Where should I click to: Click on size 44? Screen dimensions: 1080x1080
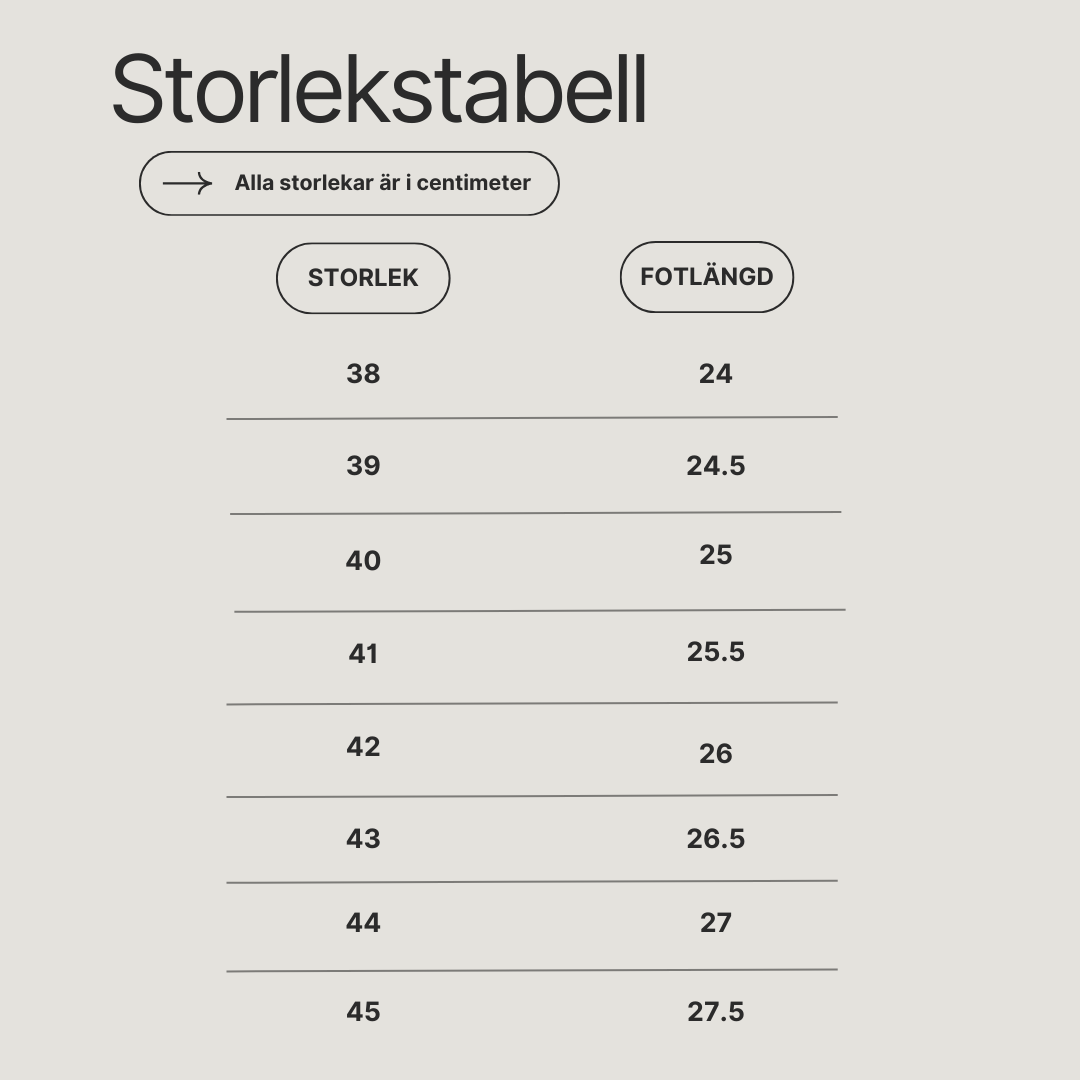(x=363, y=923)
